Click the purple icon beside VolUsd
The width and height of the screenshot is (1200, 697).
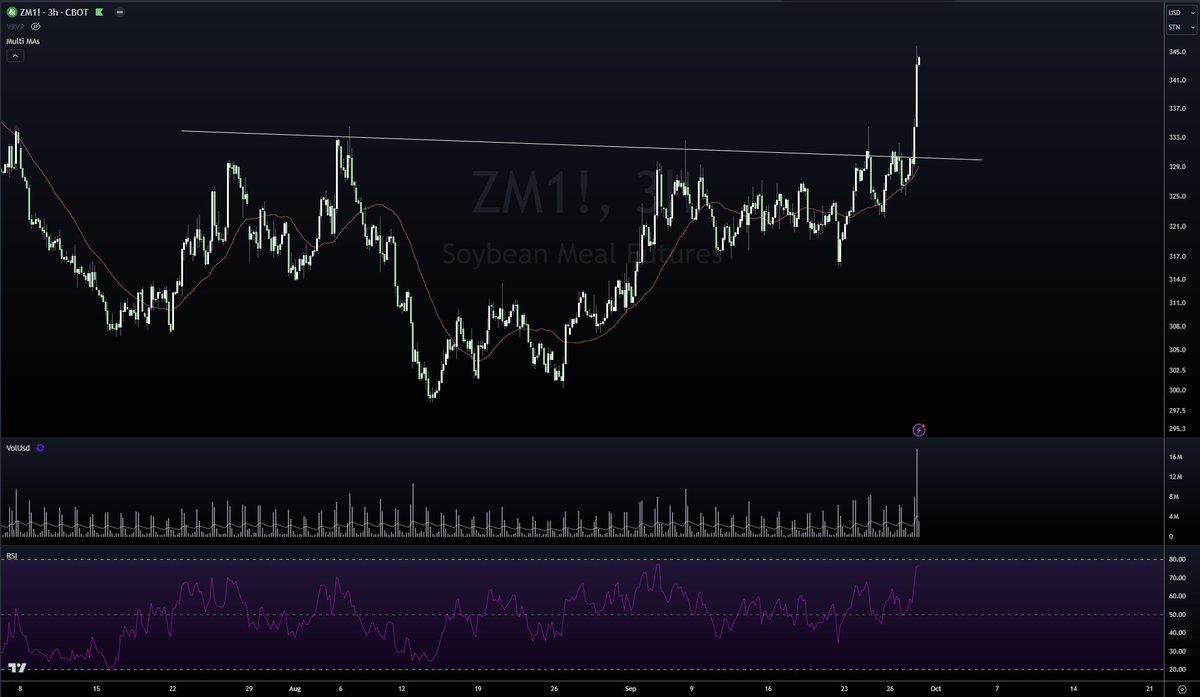click(40, 450)
